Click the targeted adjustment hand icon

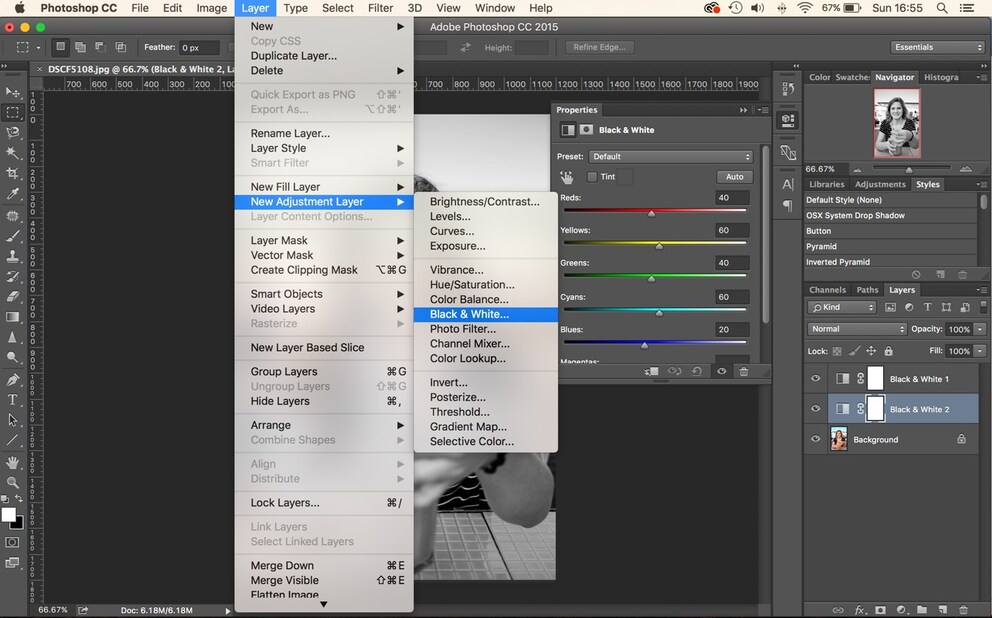tap(566, 177)
